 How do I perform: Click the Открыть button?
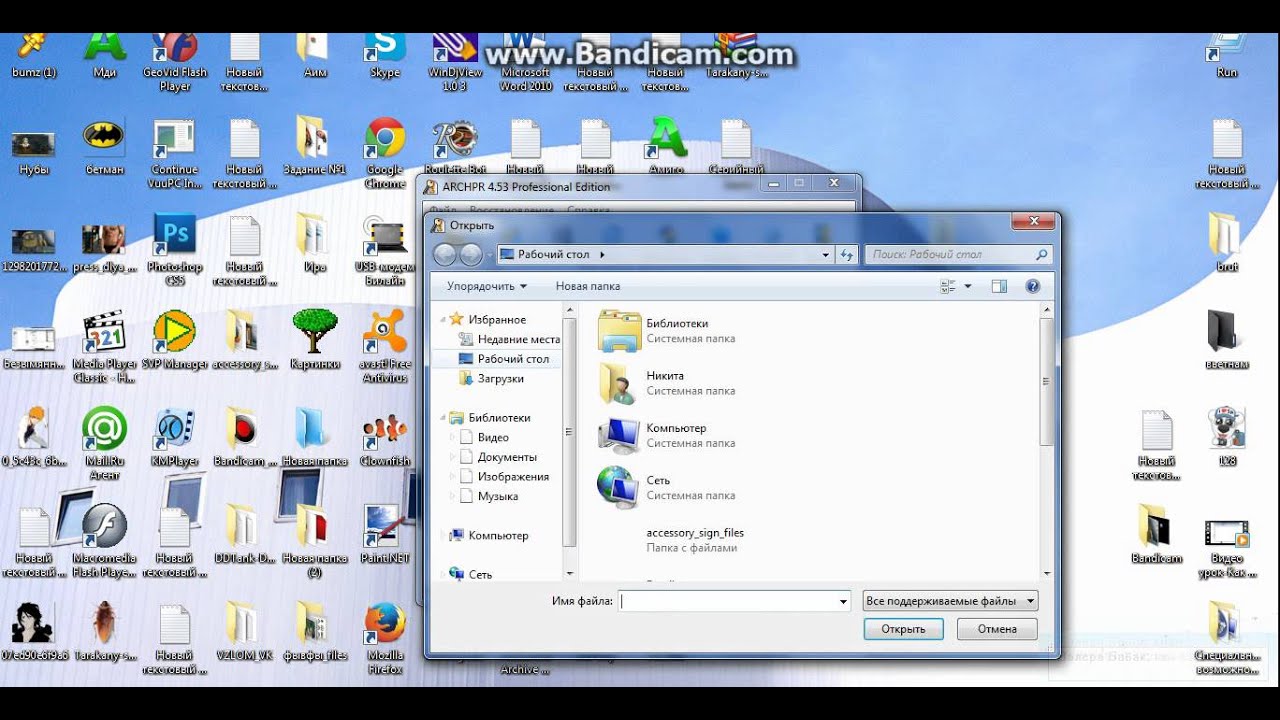[x=903, y=629]
